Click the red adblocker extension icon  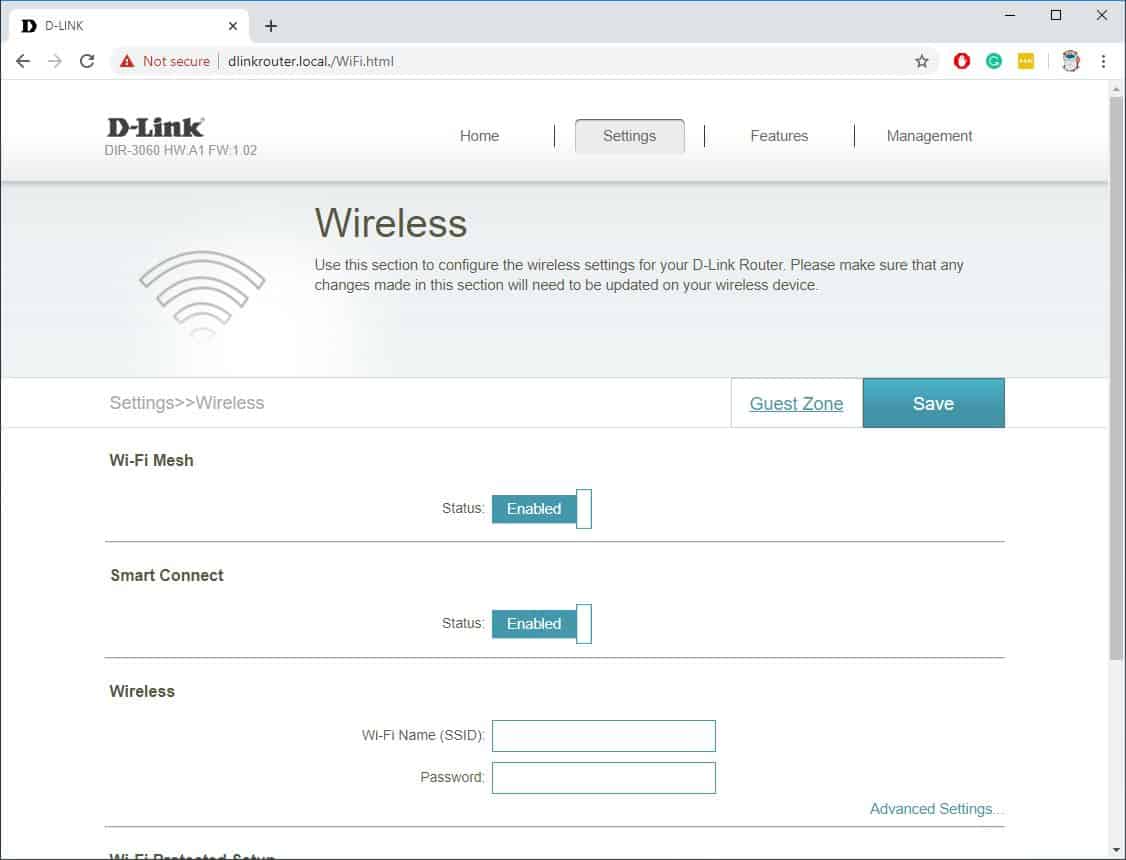(961, 61)
